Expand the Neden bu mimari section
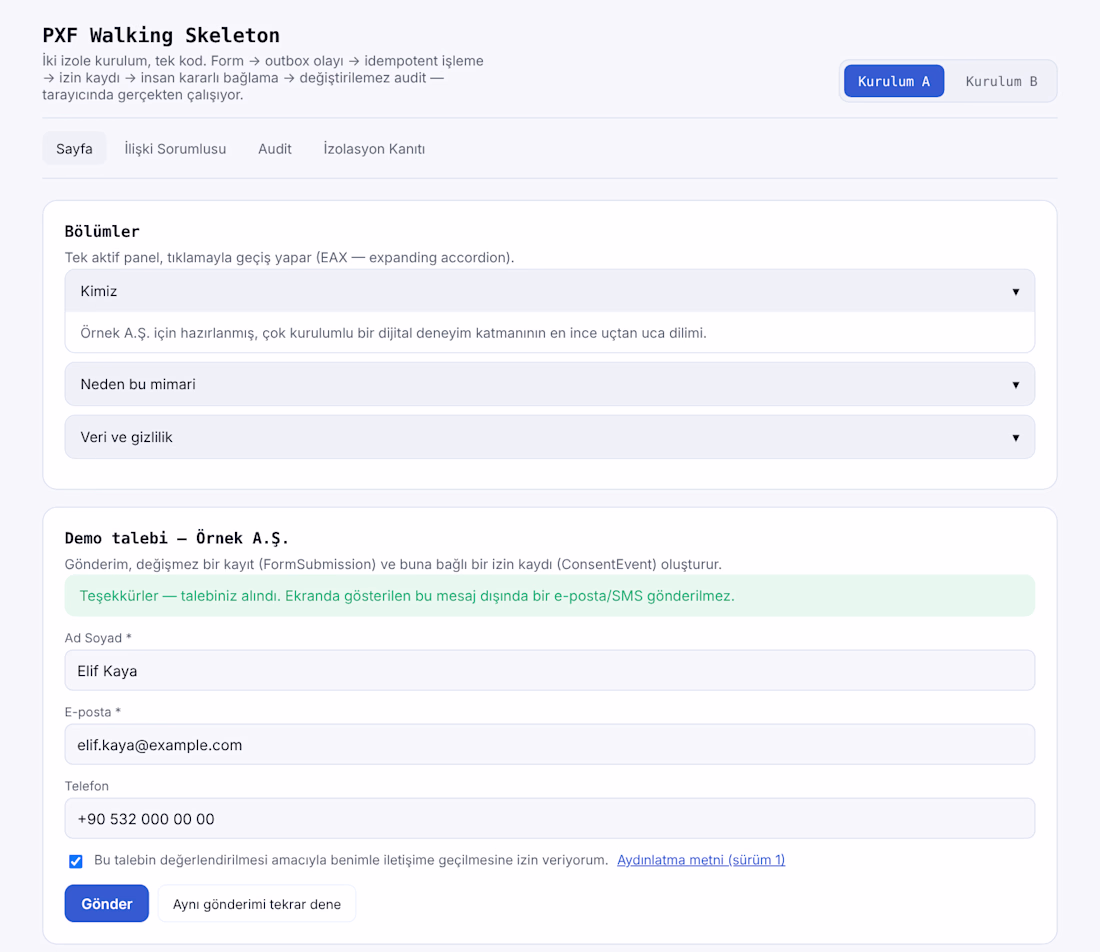 (549, 384)
